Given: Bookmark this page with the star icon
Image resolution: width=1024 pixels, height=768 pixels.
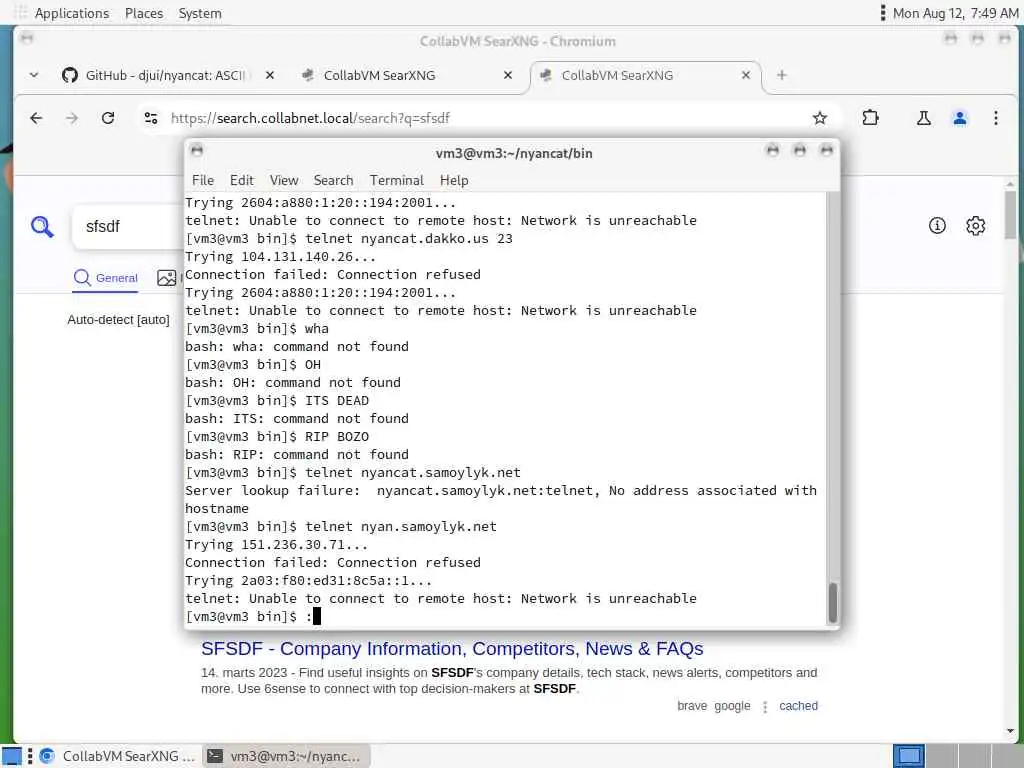Looking at the screenshot, I should 820,118.
